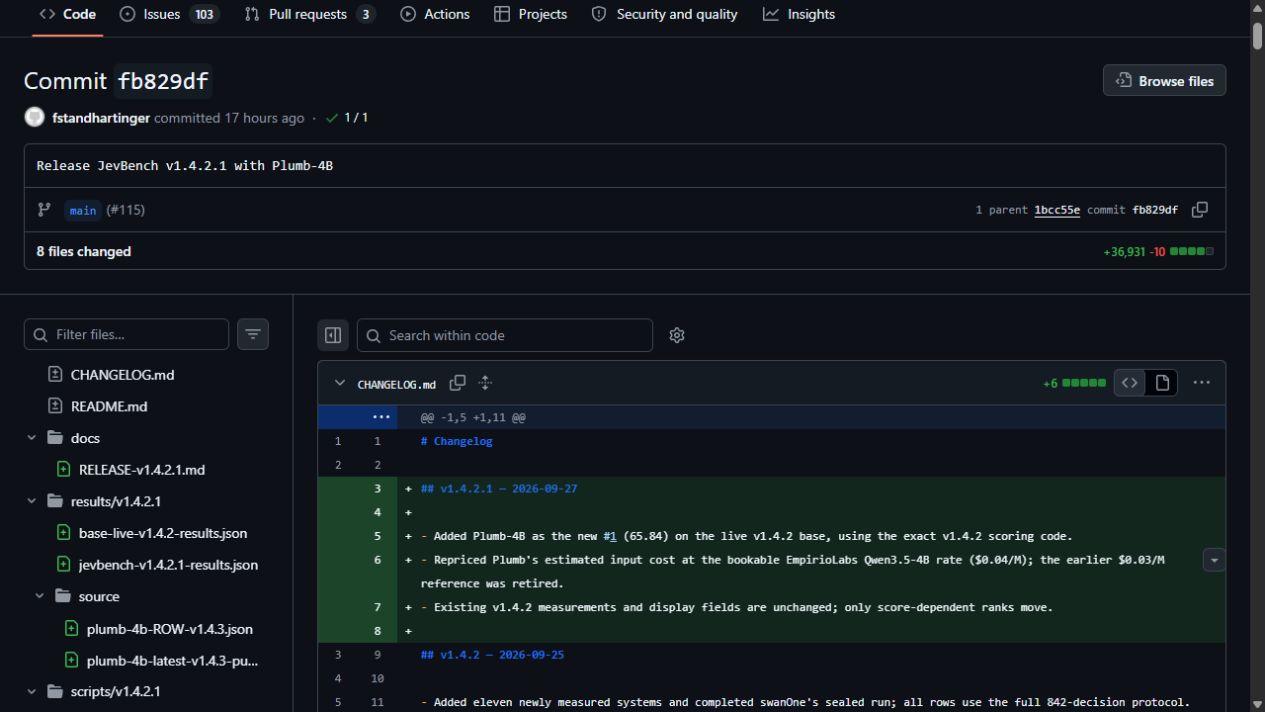Viewport: 1265px width, 712px height.
Task: Click the Pull requests count badge 3
Action: click(x=366, y=14)
